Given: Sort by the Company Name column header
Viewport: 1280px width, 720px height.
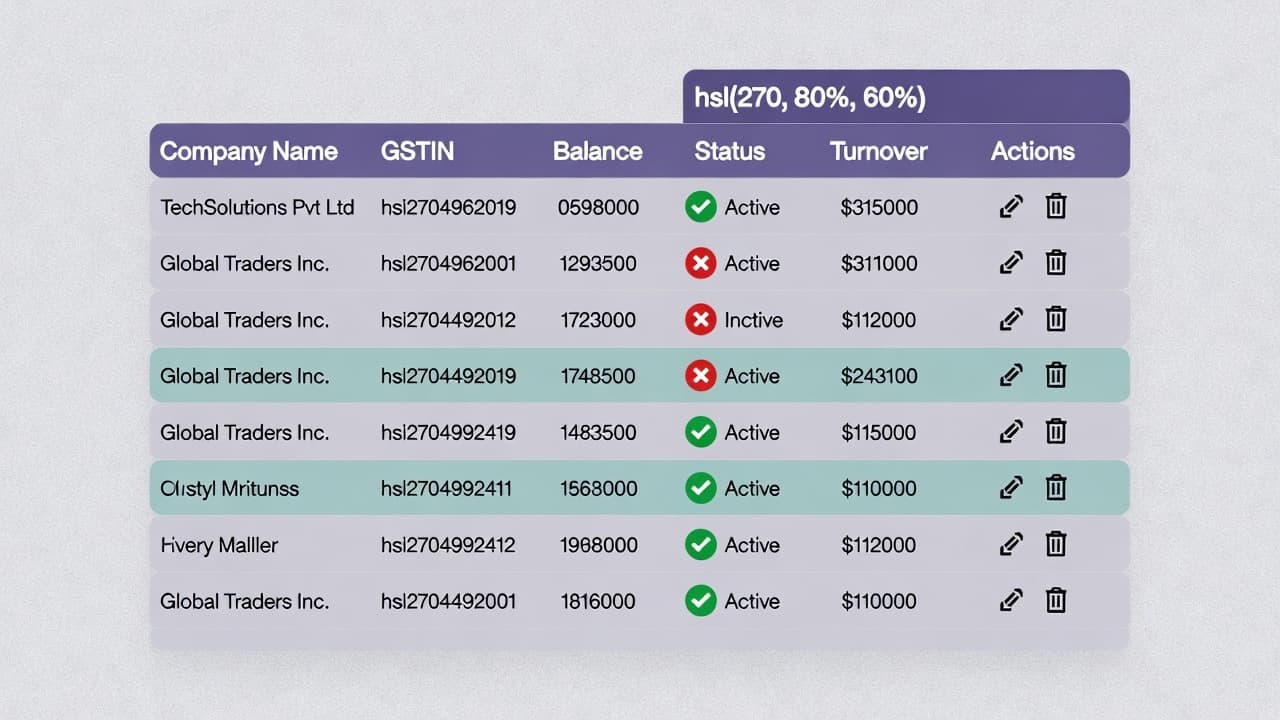Looking at the screenshot, I should coord(249,151).
